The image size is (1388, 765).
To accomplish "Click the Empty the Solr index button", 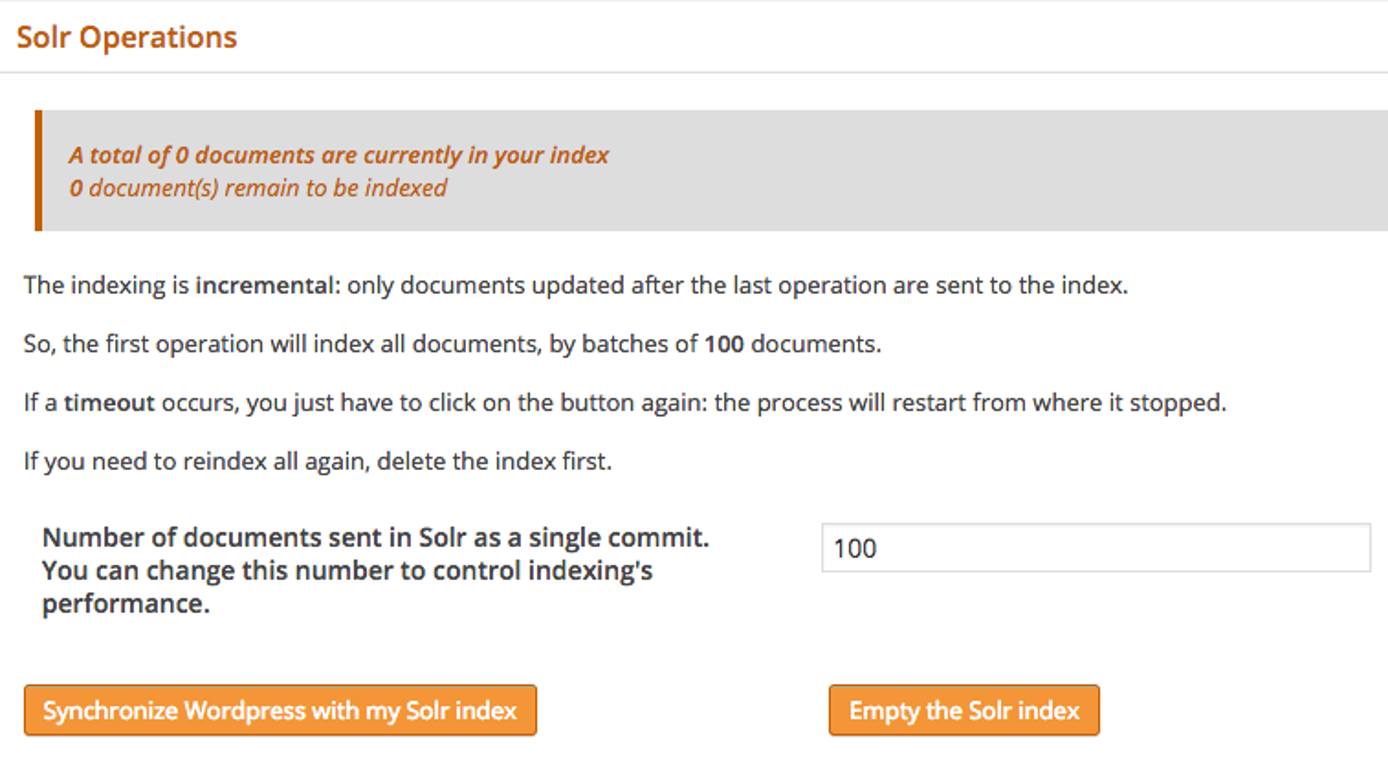I will 963,710.
